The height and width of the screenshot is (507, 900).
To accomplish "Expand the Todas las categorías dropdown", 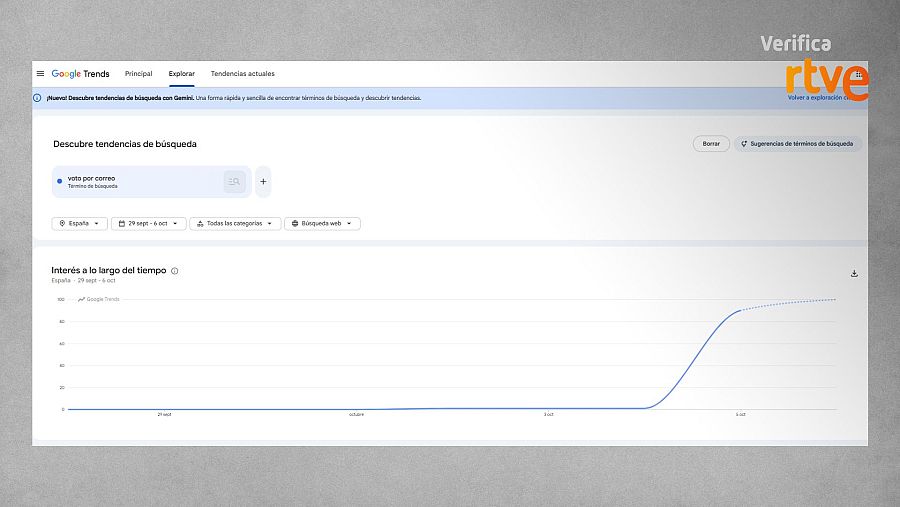I will click(235, 223).
